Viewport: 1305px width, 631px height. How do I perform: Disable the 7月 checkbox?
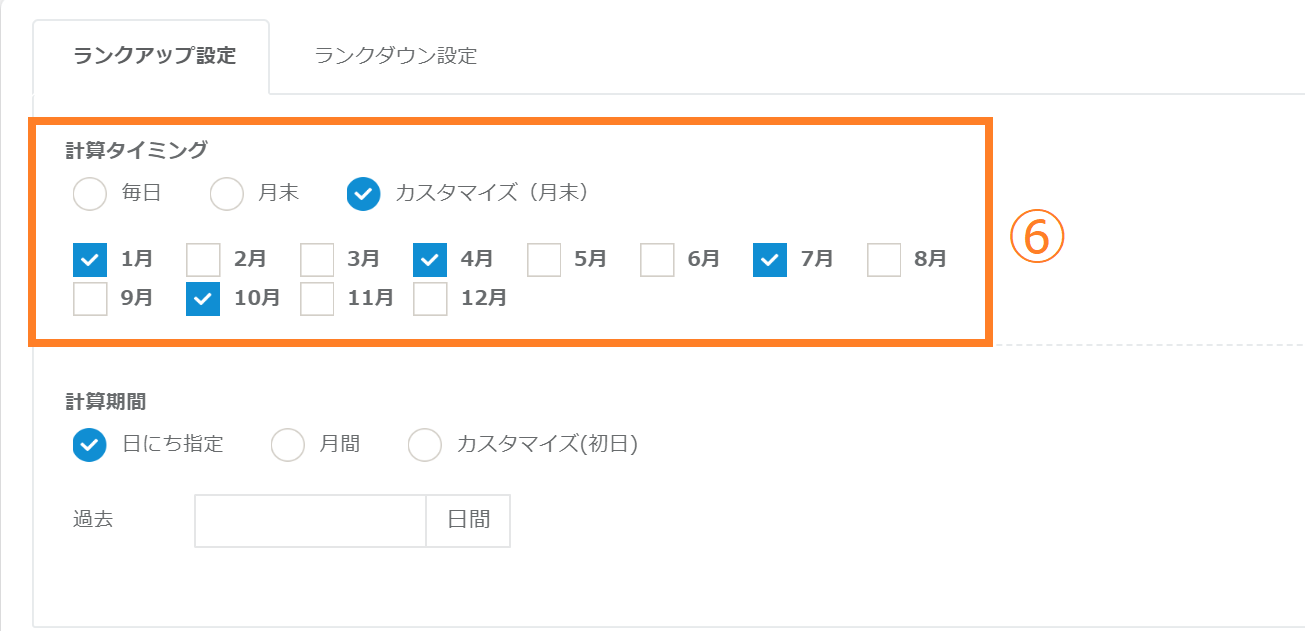[770, 260]
